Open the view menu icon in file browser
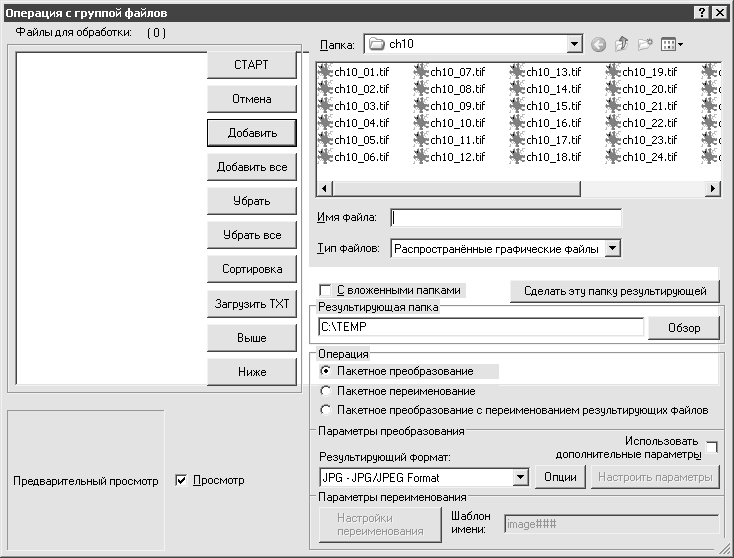This screenshot has width=734, height=558. [x=672, y=44]
